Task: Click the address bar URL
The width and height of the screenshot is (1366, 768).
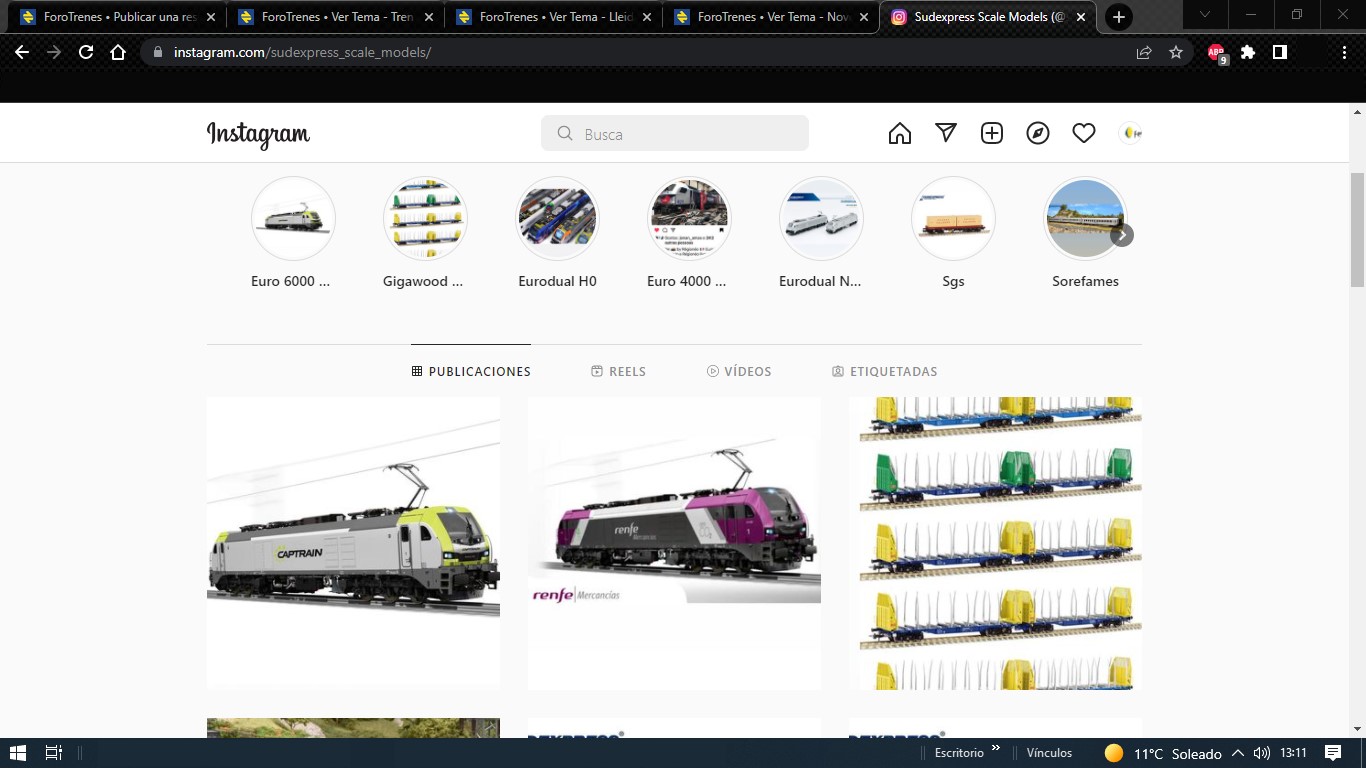Action: click(x=302, y=52)
